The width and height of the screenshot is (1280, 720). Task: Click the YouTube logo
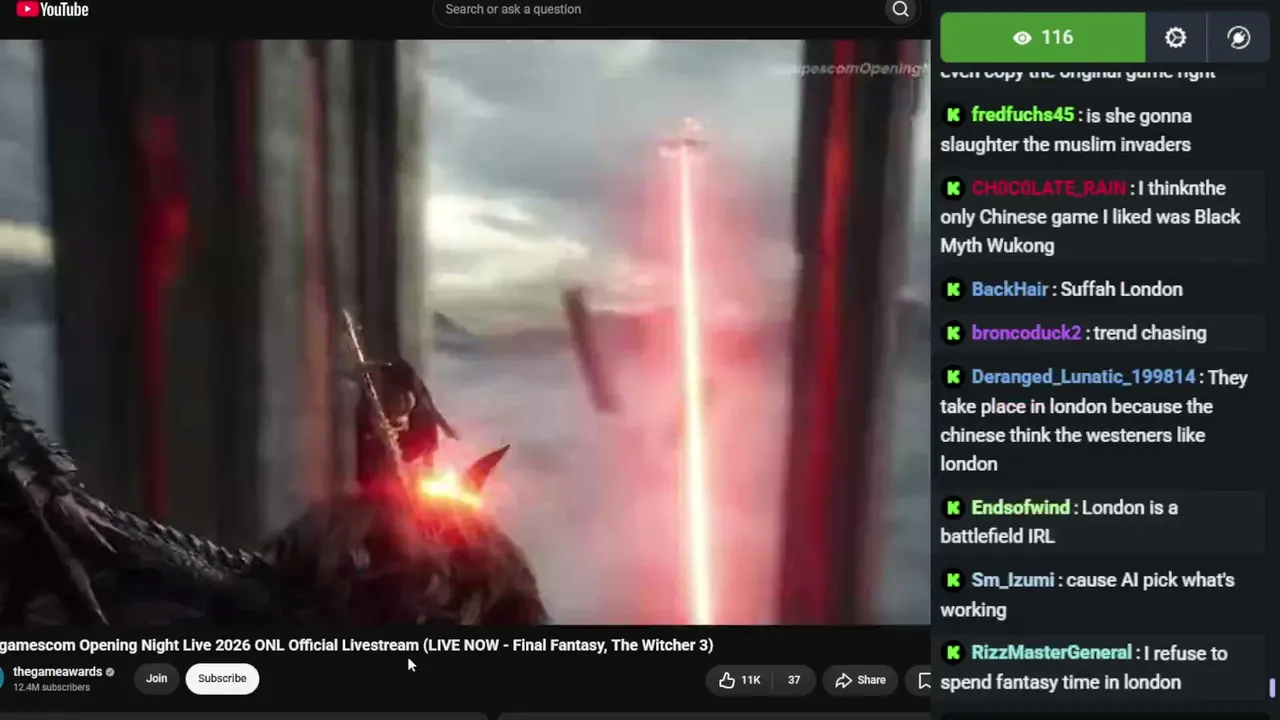click(53, 10)
